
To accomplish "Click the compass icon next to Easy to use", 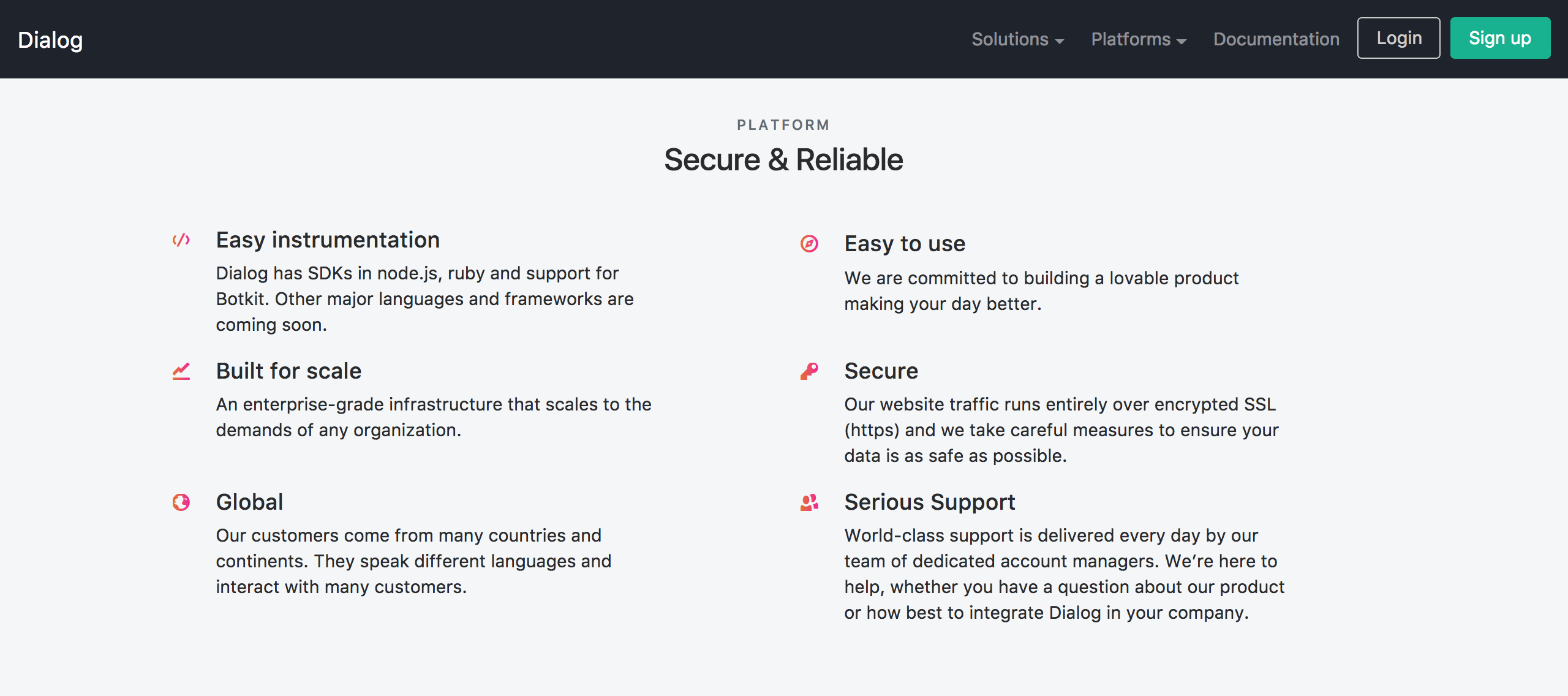I will (809, 244).
